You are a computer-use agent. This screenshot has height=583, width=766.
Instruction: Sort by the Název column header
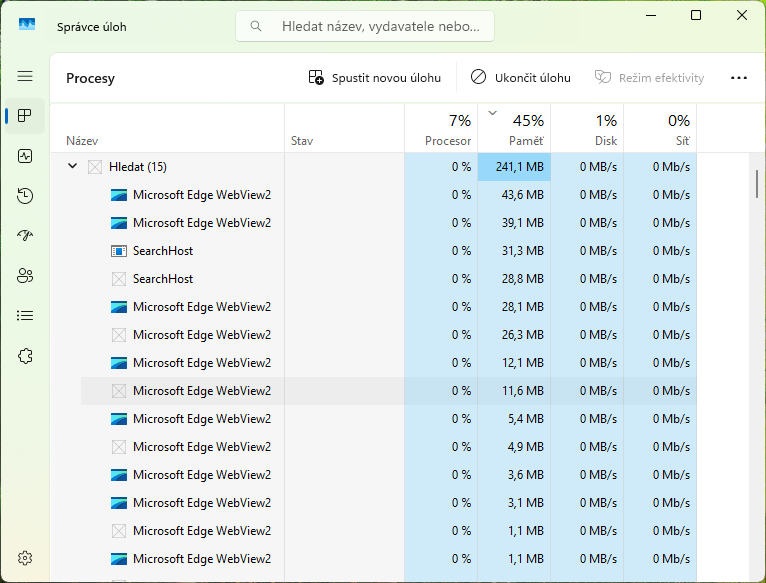pyautogui.click(x=167, y=129)
